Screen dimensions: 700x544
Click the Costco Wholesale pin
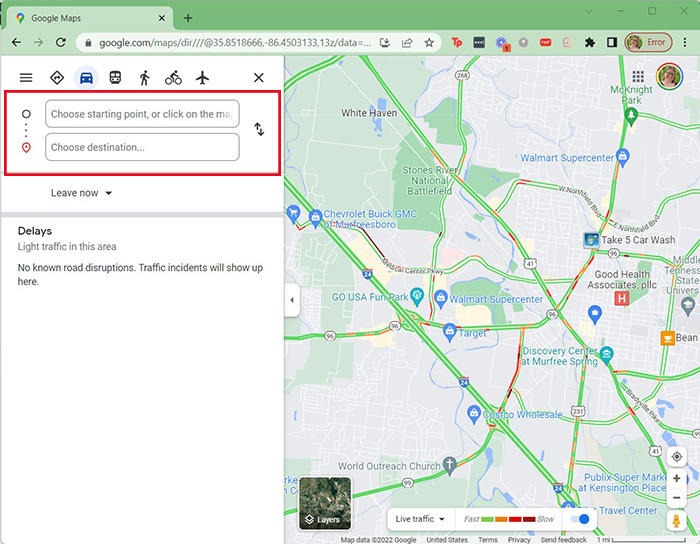(x=474, y=414)
